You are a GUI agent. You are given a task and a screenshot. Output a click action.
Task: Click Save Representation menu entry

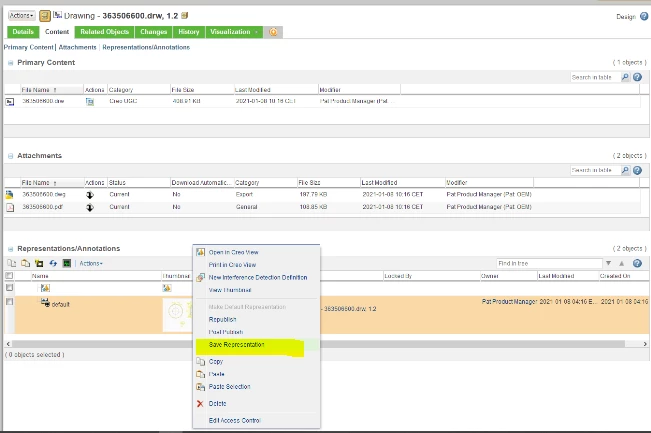[237, 345]
